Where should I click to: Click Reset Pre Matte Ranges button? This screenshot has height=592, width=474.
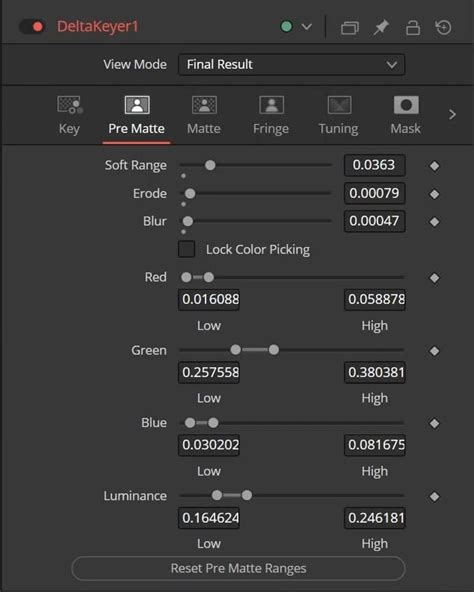point(238,568)
